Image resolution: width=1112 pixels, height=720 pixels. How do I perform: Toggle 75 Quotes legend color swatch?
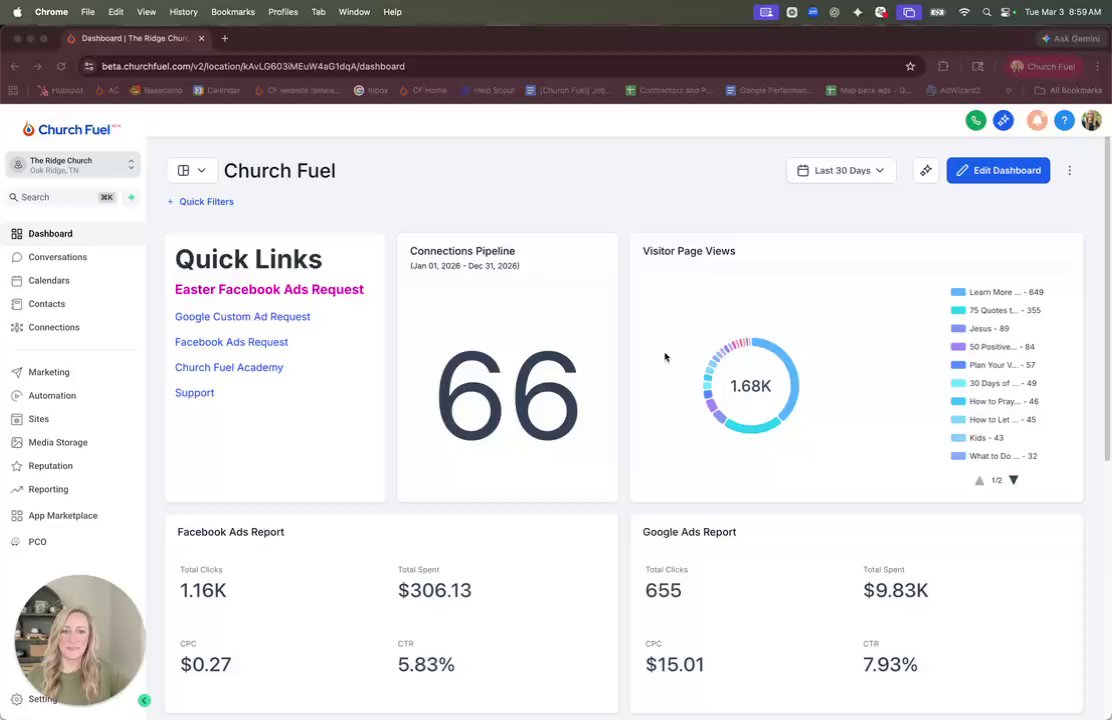(958, 310)
